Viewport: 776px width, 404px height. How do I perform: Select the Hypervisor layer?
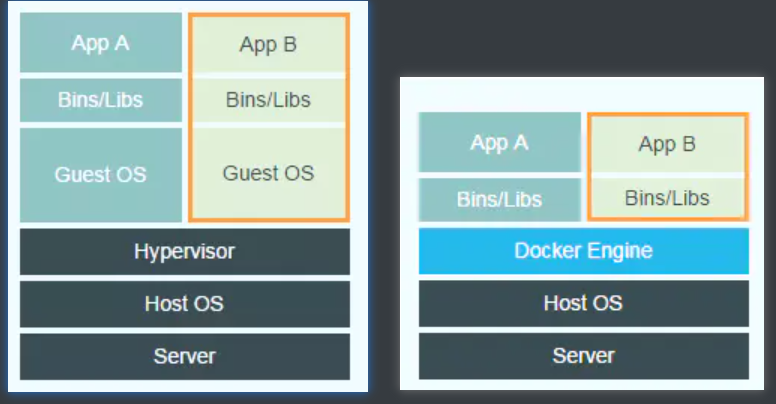point(184,251)
